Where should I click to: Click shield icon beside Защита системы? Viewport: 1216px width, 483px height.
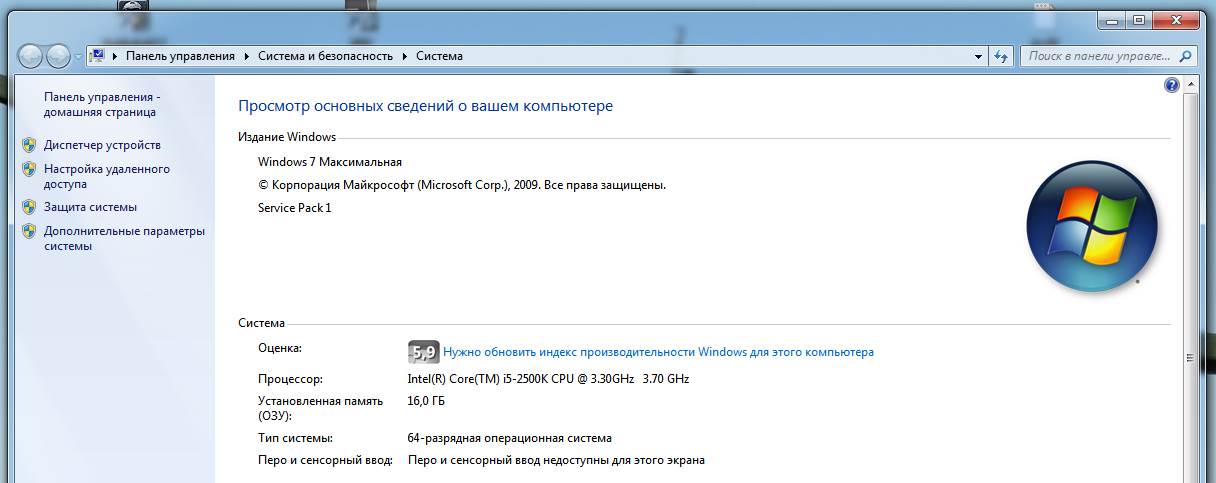[x=29, y=207]
